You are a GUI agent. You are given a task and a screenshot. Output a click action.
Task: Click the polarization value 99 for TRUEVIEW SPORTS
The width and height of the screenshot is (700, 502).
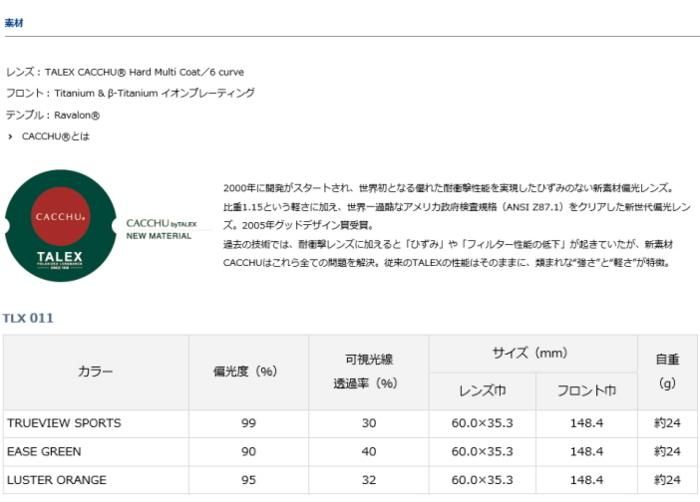(x=248, y=424)
